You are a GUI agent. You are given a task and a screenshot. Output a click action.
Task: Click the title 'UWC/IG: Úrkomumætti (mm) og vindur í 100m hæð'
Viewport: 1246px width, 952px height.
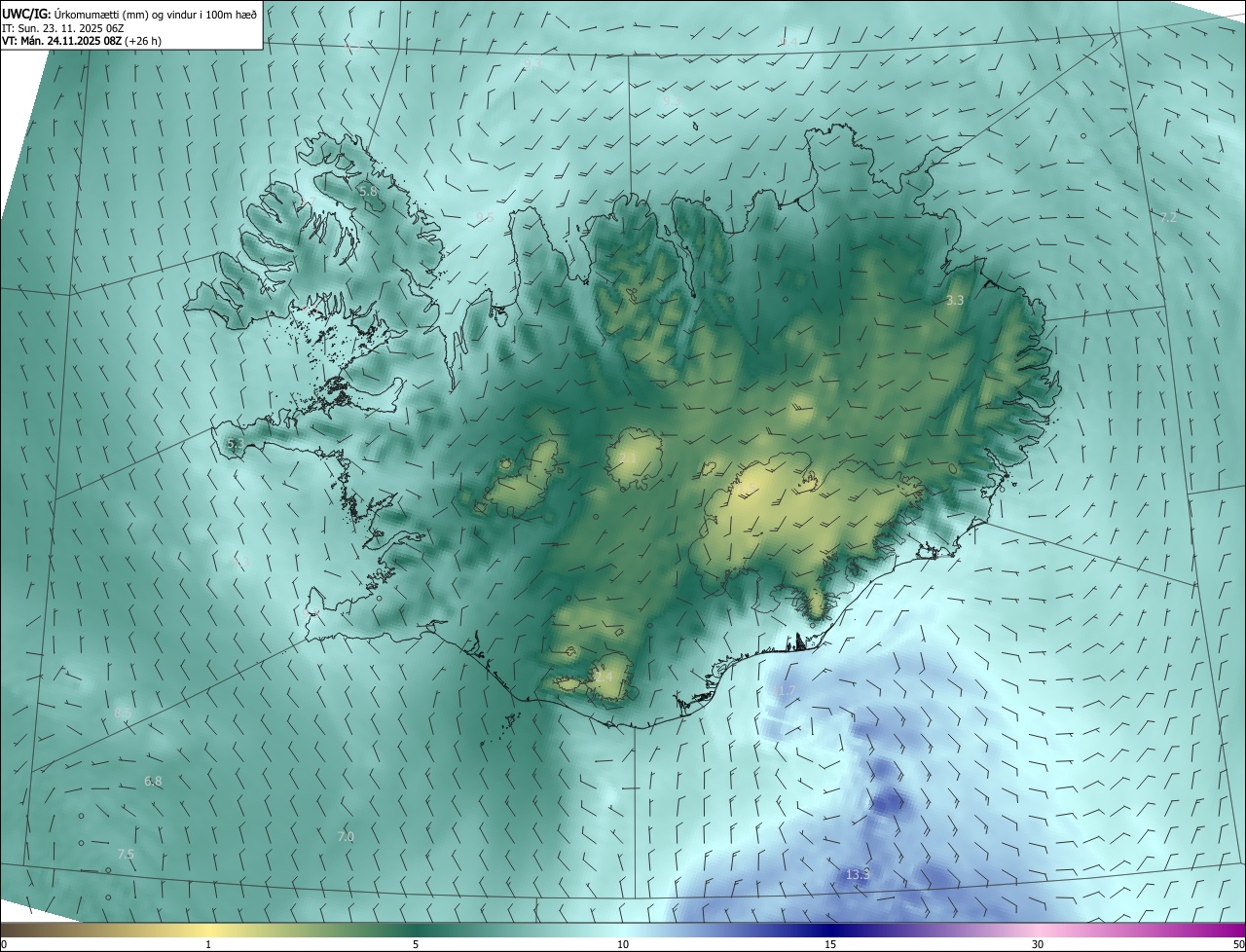click(x=129, y=13)
